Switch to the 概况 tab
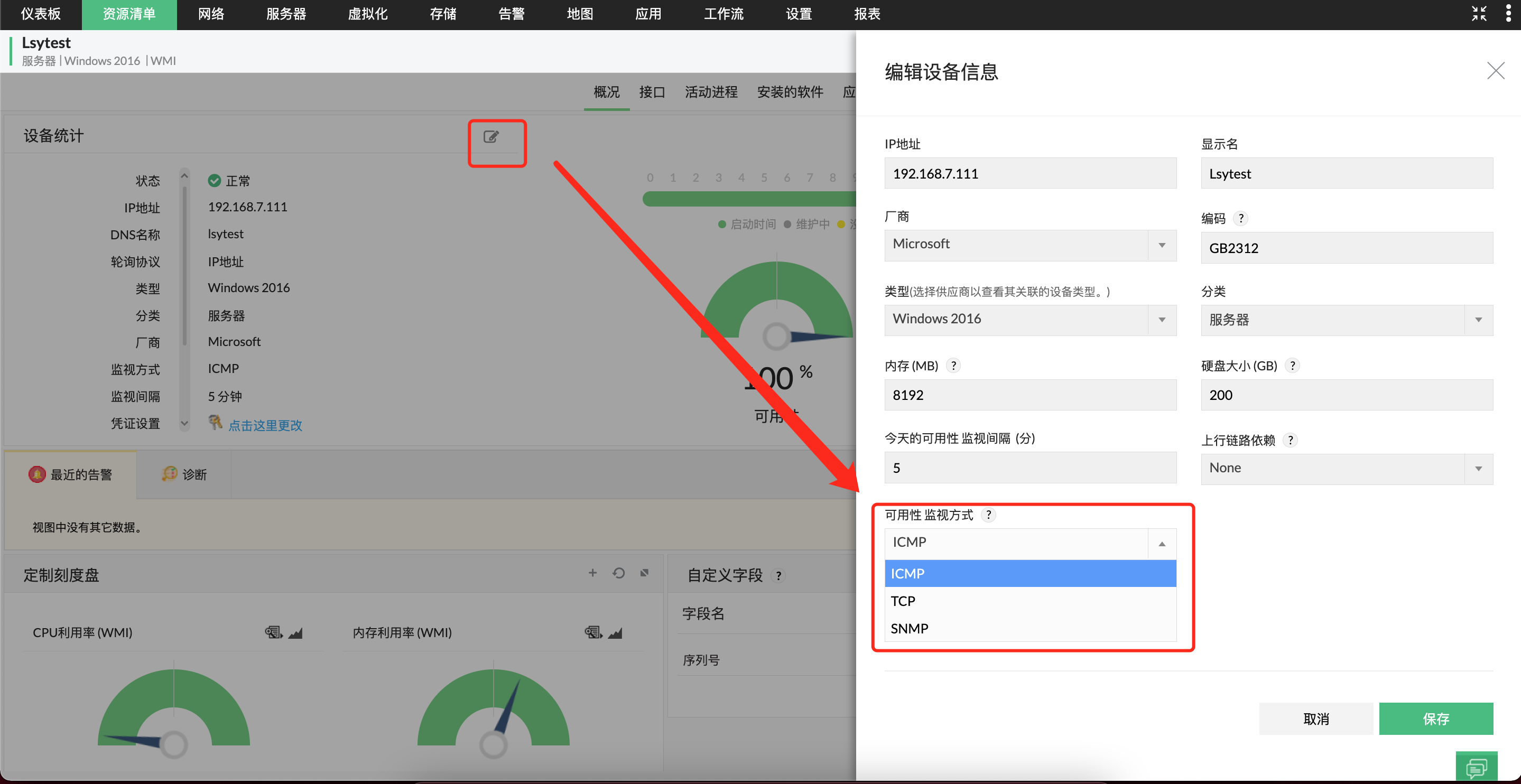Image resolution: width=1521 pixels, height=784 pixels. pyautogui.click(x=606, y=92)
